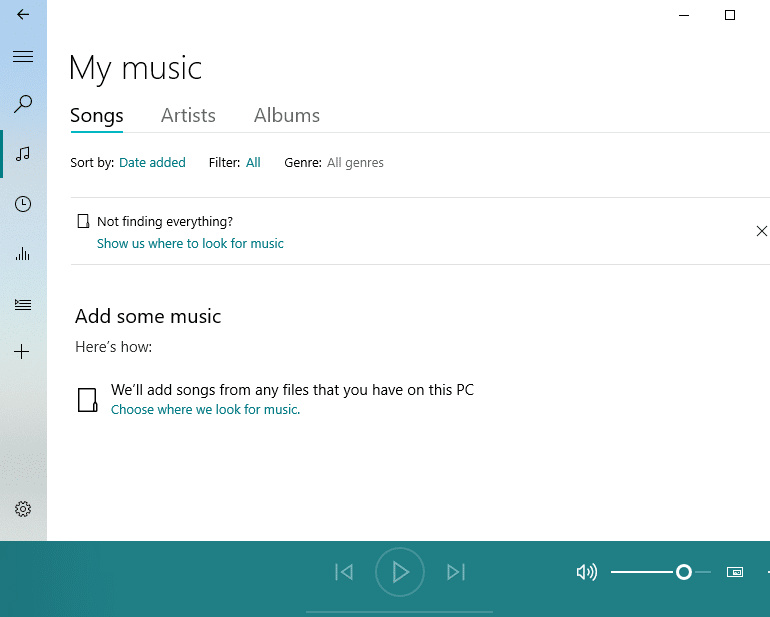Click Choose where we look for music link
This screenshot has width=770, height=617.
tap(205, 410)
